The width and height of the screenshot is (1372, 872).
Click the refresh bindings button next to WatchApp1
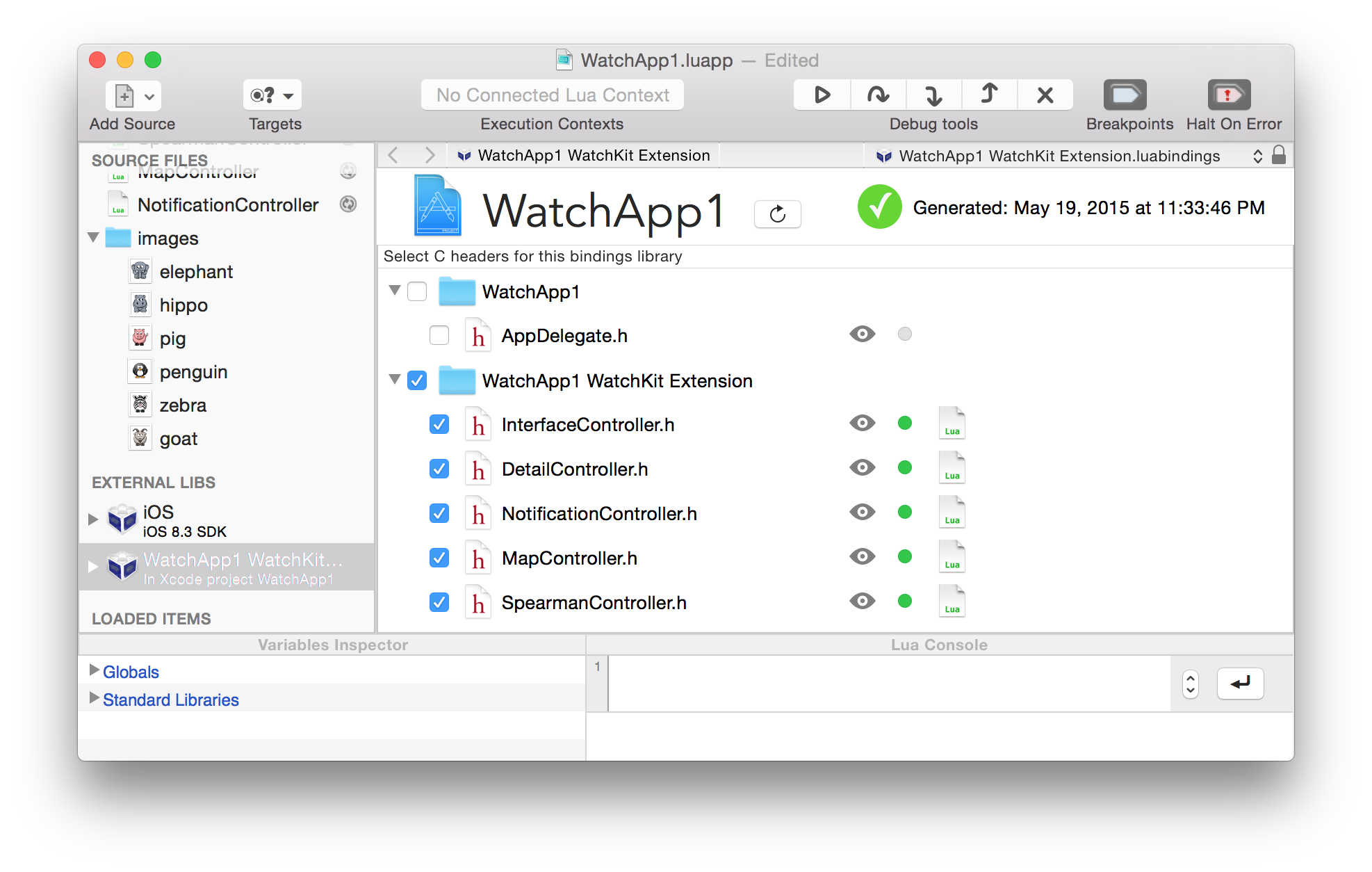click(x=778, y=213)
